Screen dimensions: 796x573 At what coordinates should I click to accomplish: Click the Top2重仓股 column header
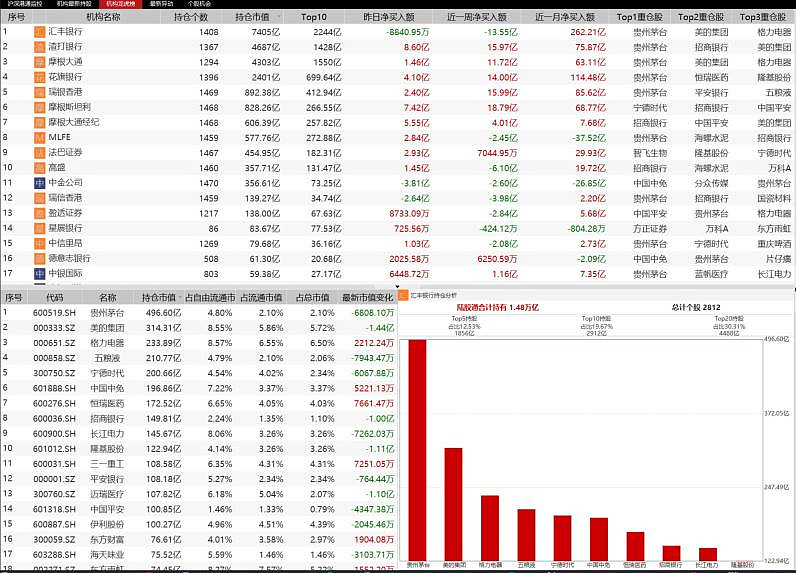[x=701, y=17]
